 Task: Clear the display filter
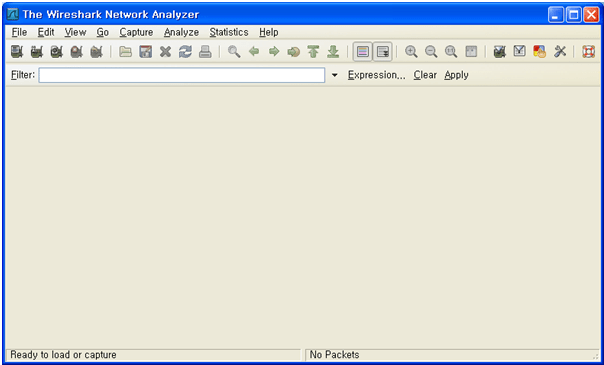(x=425, y=75)
